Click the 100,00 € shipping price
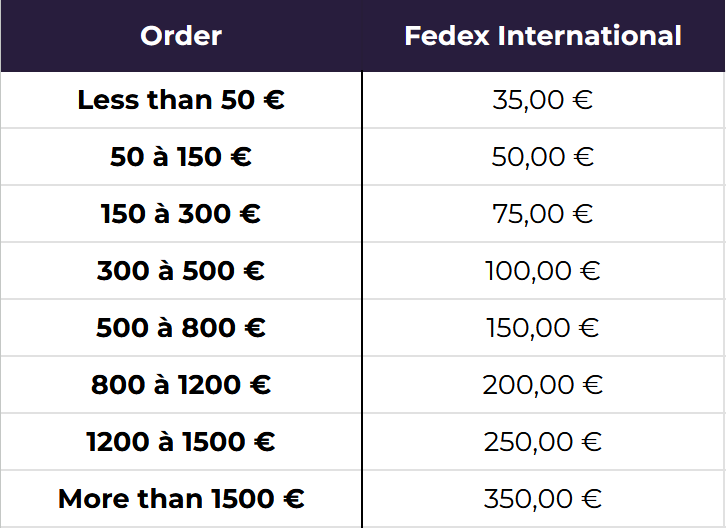 (543, 271)
